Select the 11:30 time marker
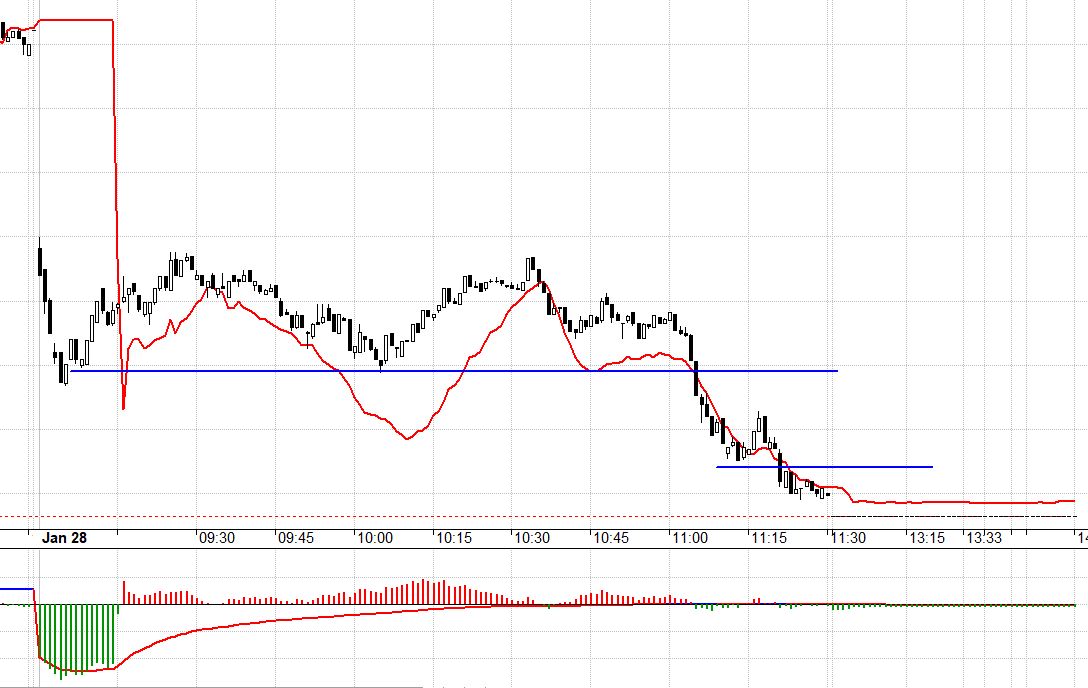Screen dimensions: 1088x688 848,537
